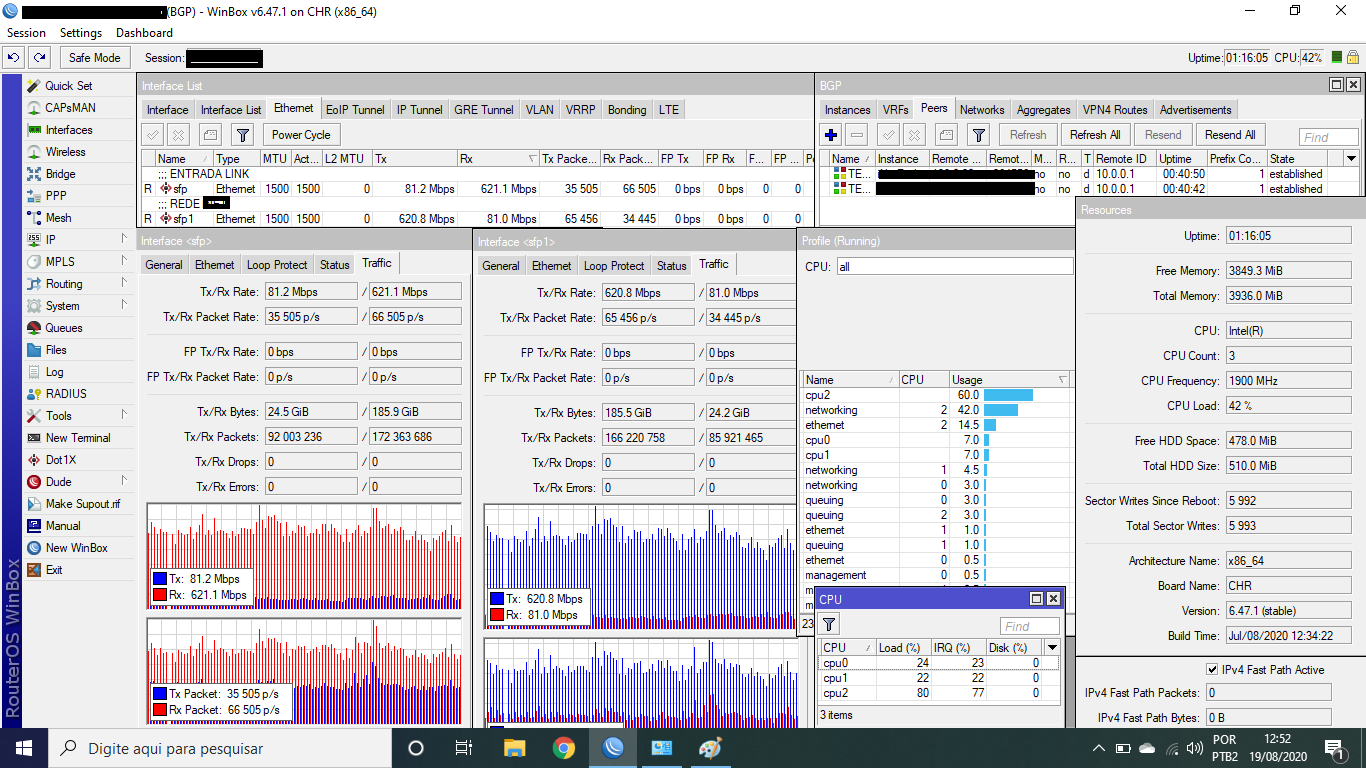Expand the Routing submenu arrow
Screen dimensions: 1366x768
124,283
